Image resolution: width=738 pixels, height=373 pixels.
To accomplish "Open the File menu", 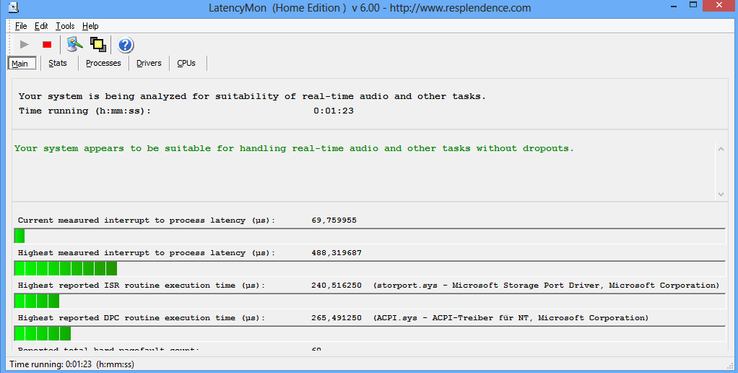I will coord(21,26).
